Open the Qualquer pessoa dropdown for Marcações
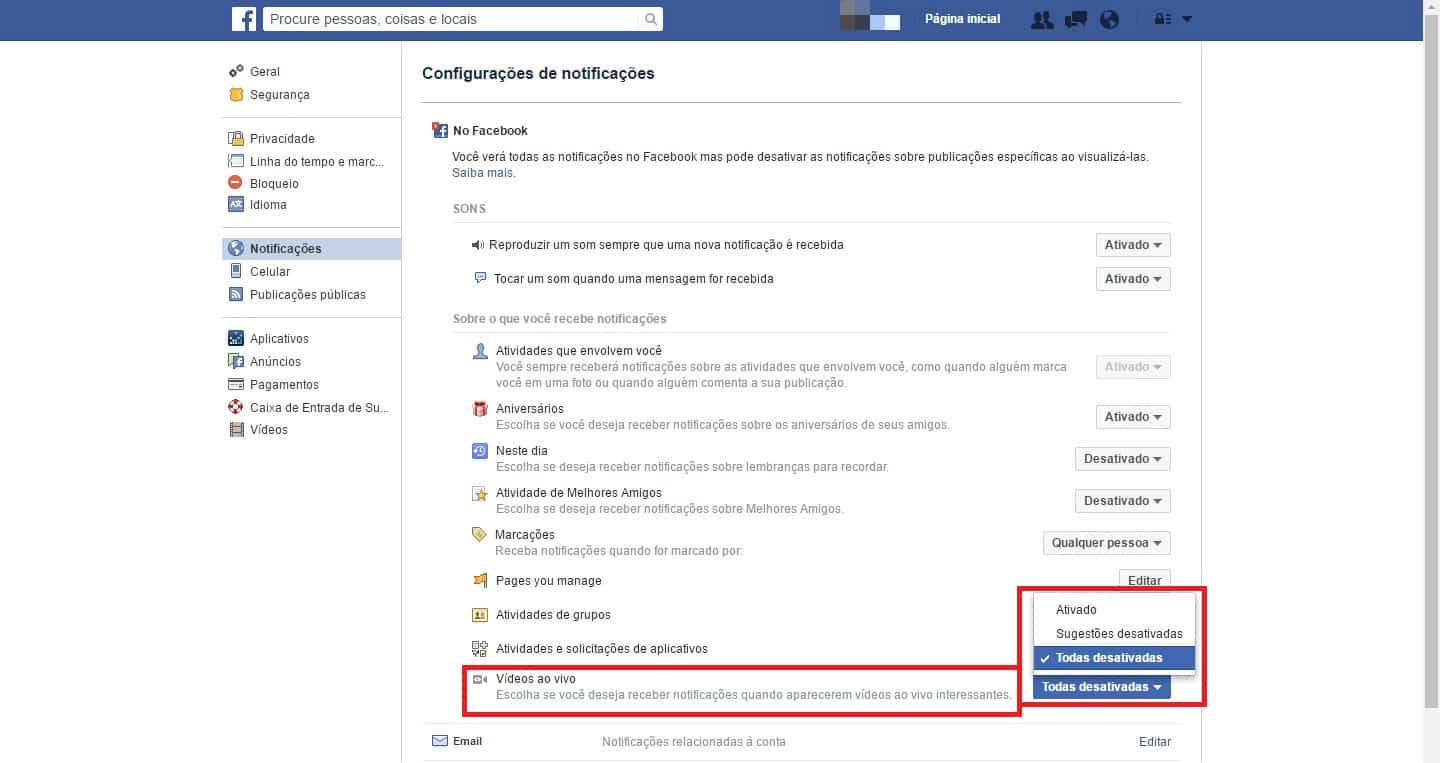This screenshot has width=1440, height=763. (1107, 543)
